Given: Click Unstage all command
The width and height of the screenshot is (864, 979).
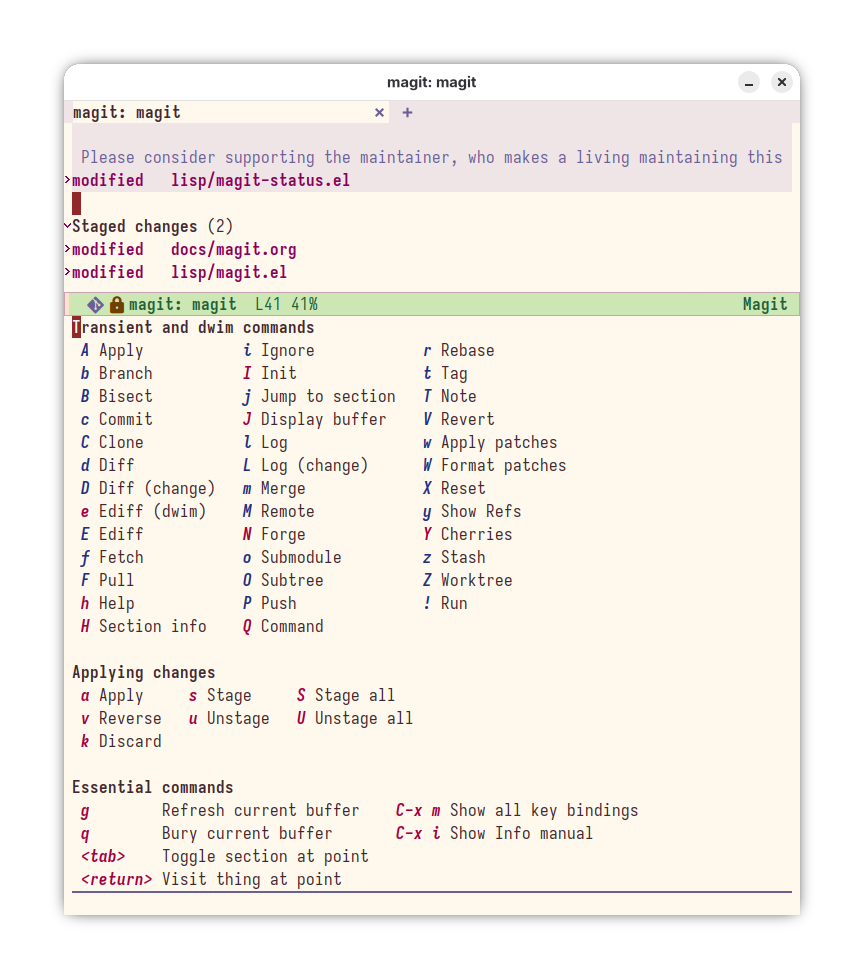Looking at the screenshot, I should click(x=355, y=719).
